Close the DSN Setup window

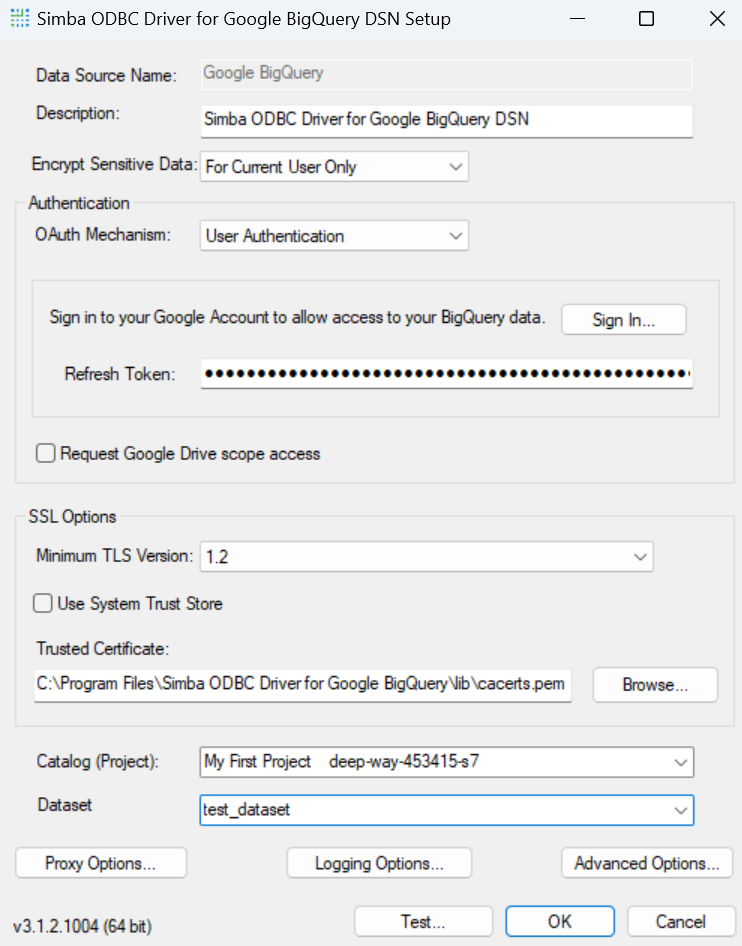pyautogui.click(x=717, y=19)
